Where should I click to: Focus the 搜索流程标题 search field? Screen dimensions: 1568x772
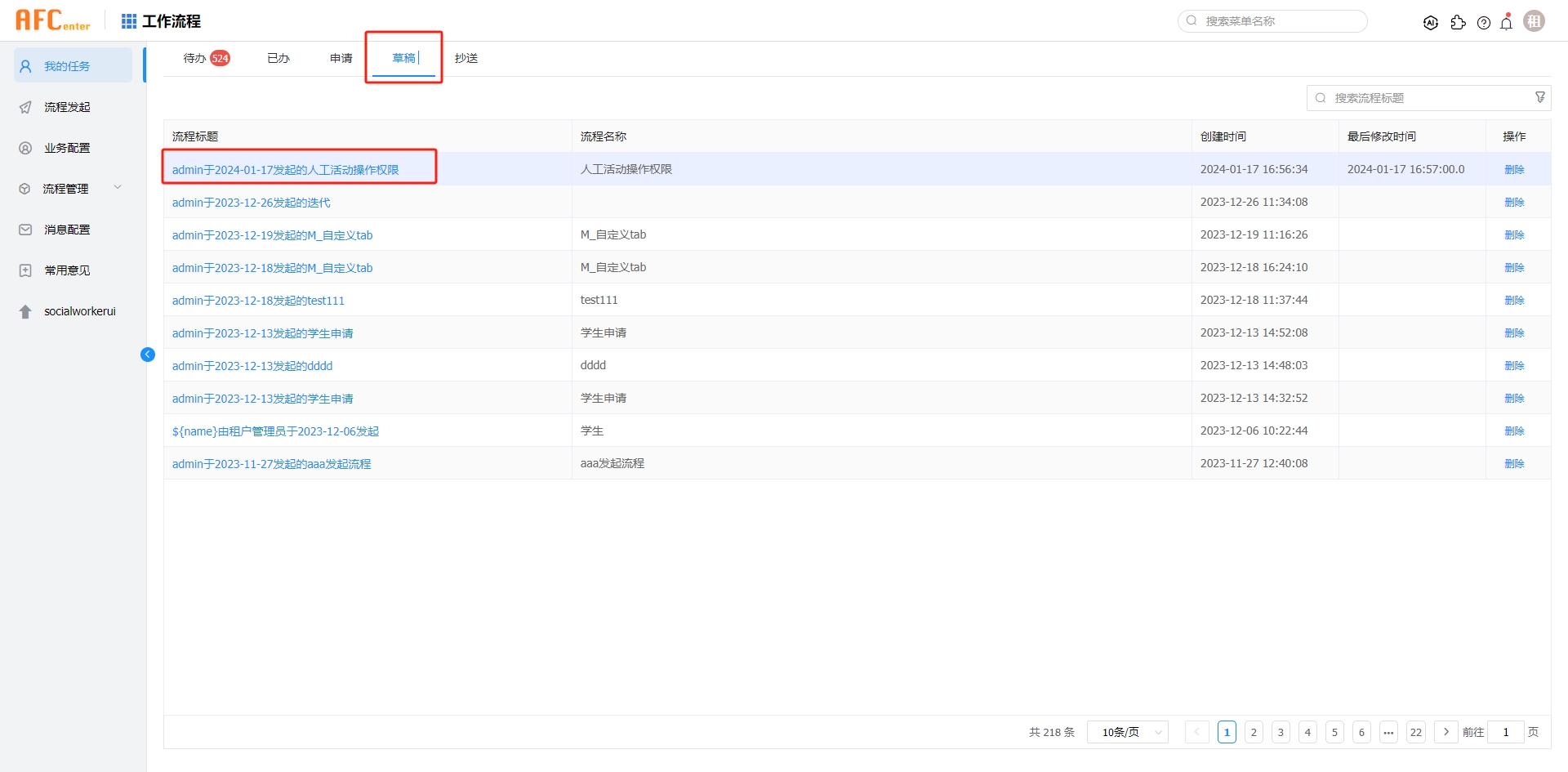[x=1429, y=98]
